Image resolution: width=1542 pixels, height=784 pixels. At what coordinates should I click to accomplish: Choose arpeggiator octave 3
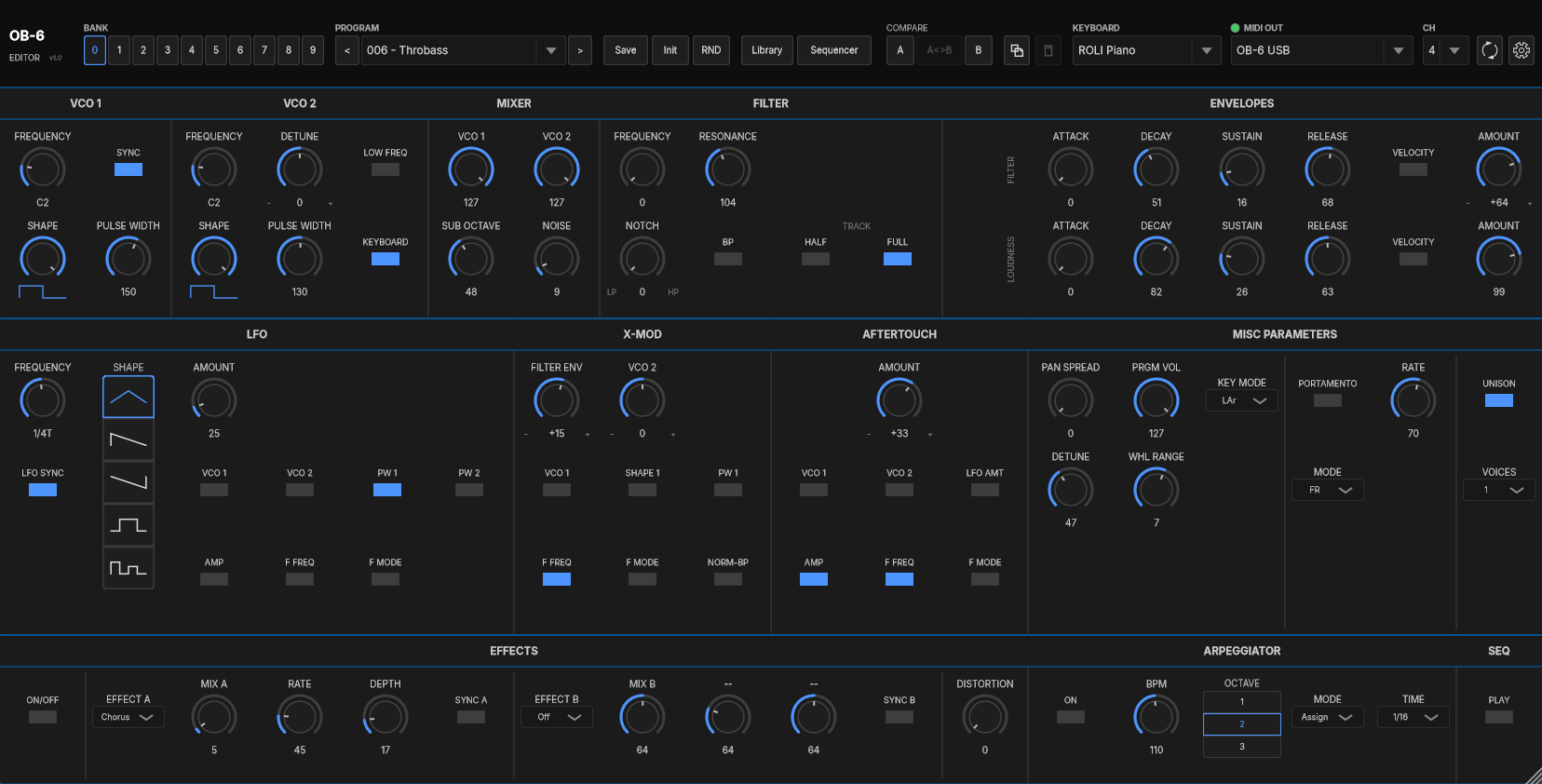pos(1242,747)
